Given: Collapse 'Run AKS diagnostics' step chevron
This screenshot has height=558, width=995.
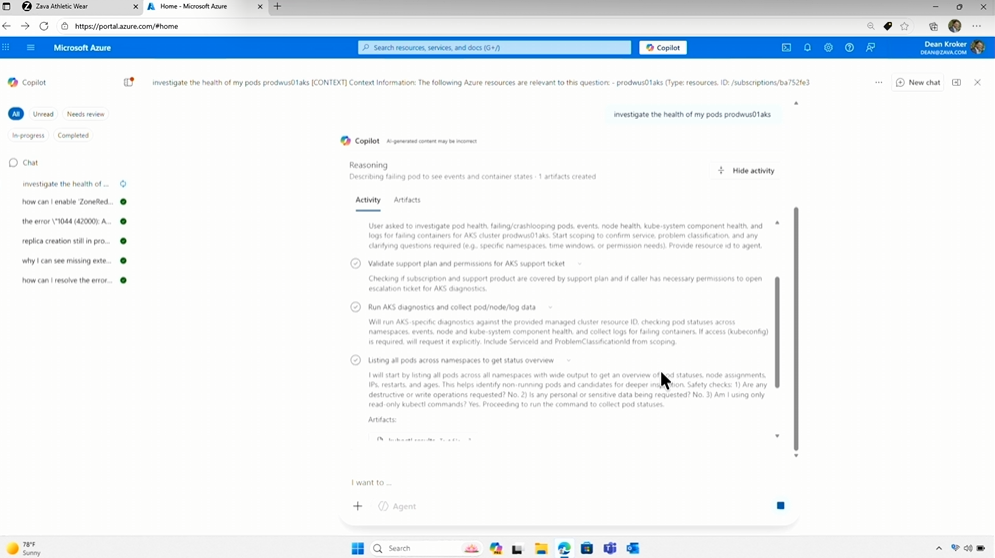Looking at the screenshot, I should coord(550,307).
